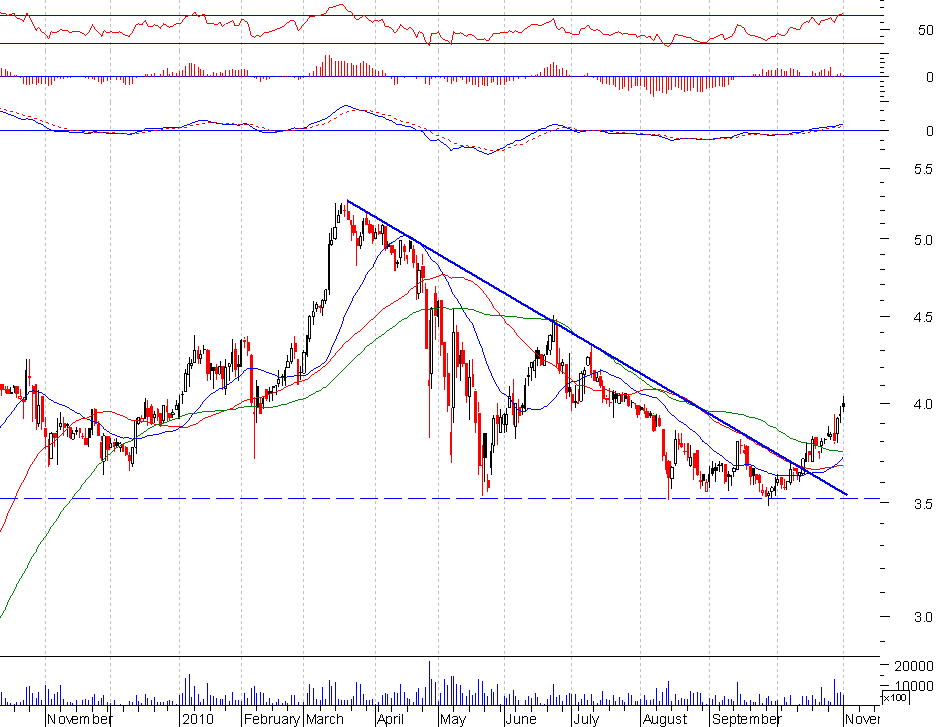This screenshot has width=937, height=727.
Task: Click the 5.0 price axis label
Action: [923, 240]
